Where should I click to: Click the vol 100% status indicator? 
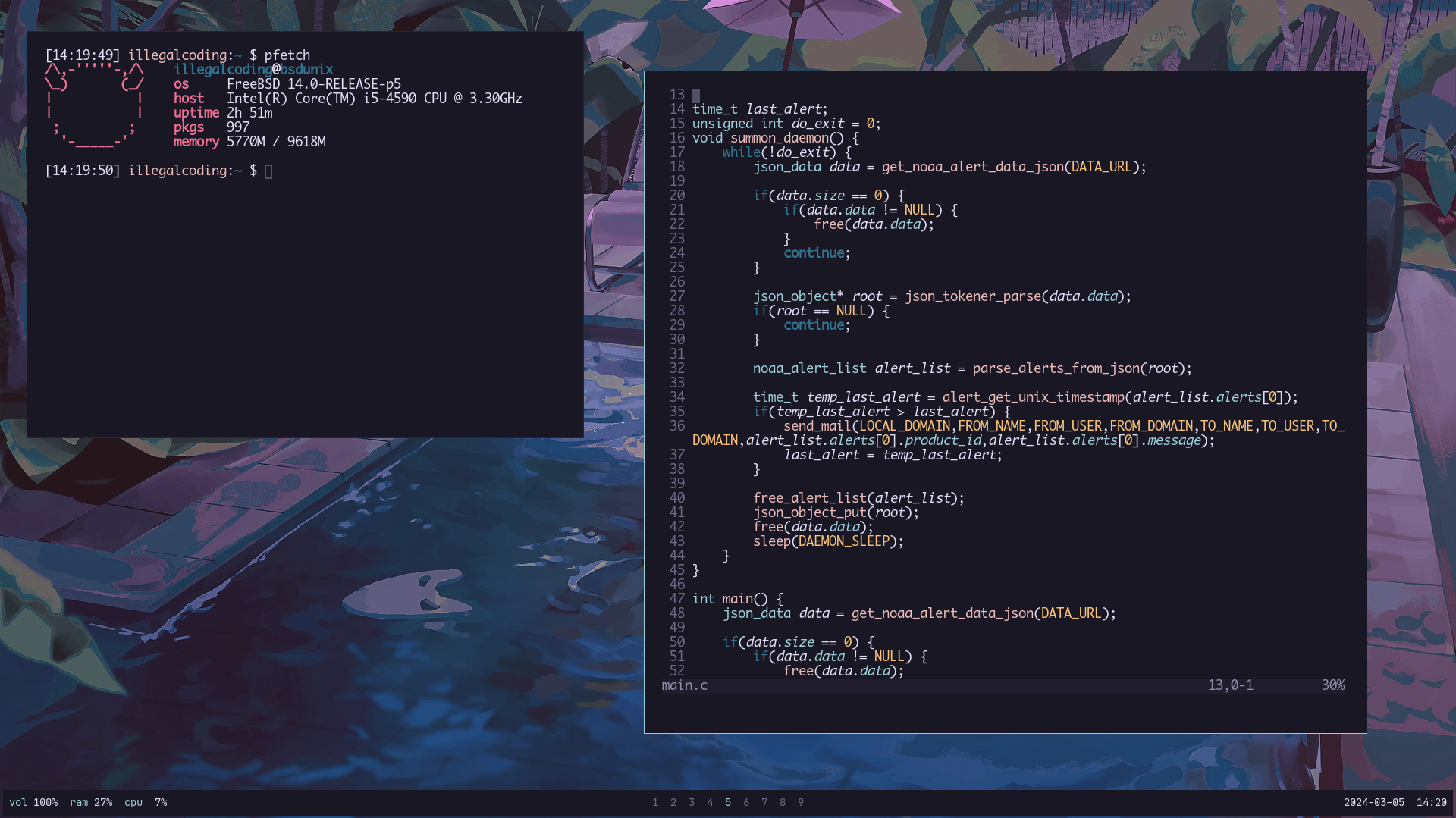pos(33,802)
